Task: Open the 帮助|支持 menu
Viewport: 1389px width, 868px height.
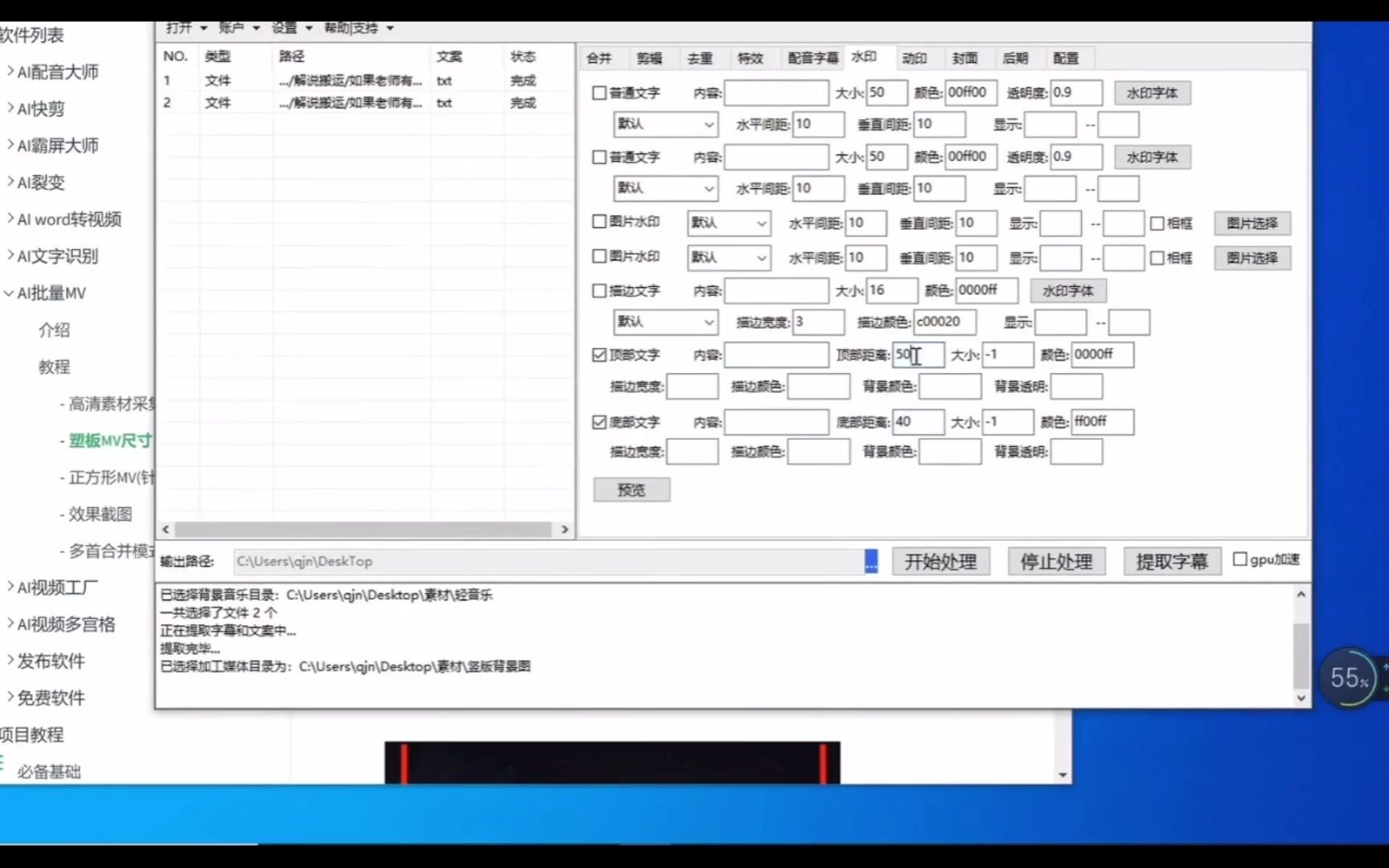Action: tap(359, 28)
